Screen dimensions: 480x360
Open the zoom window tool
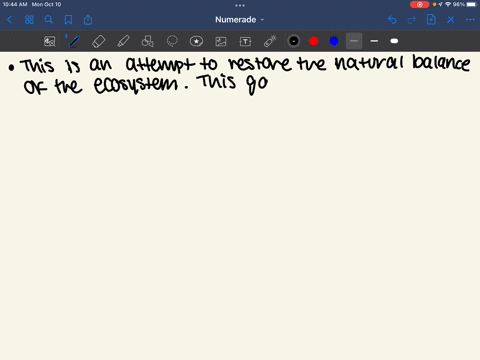pos(50,41)
